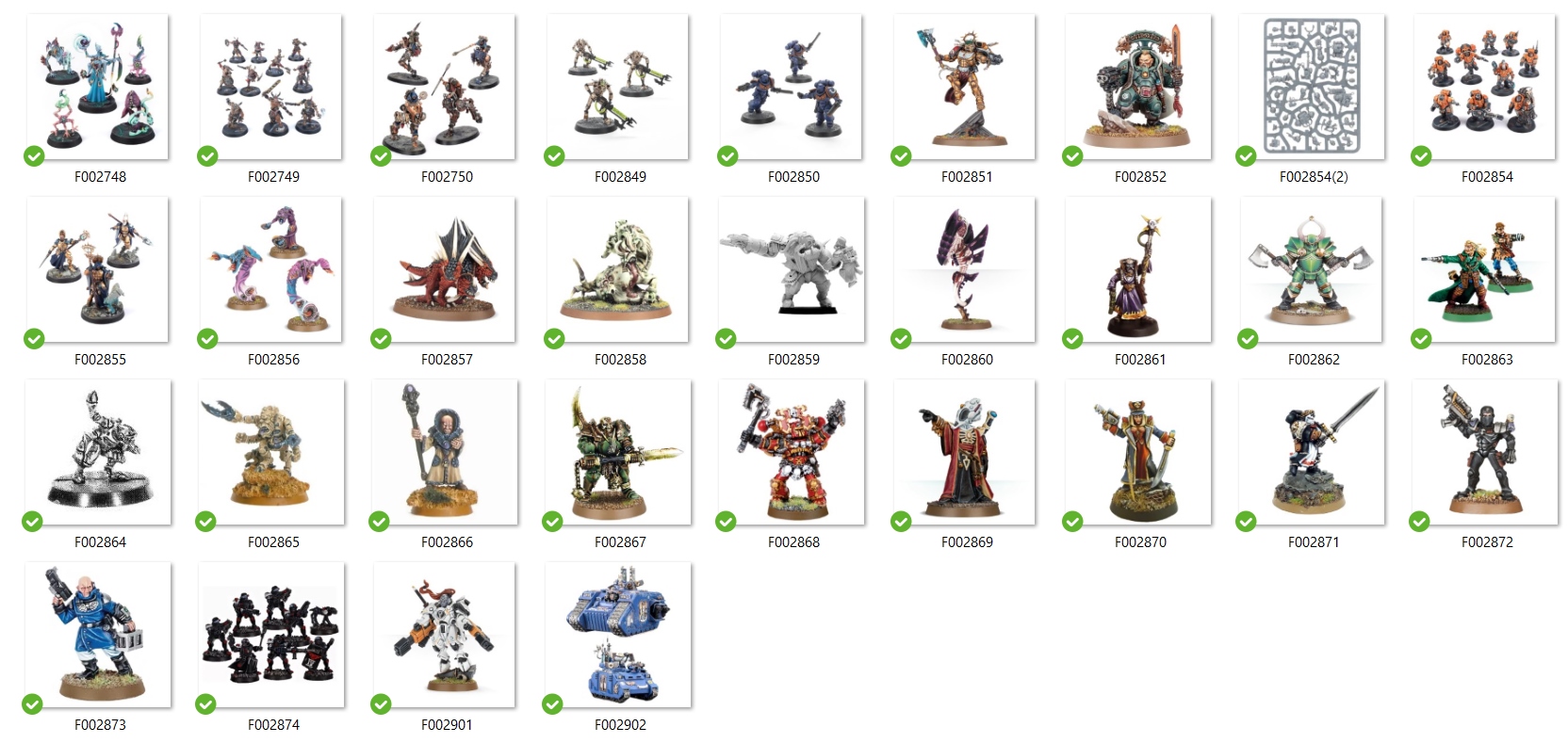This screenshot has width=1568, height=743.
Task: Select the greatsword knight thumbnail F002871
Action: pos(1312,452)
